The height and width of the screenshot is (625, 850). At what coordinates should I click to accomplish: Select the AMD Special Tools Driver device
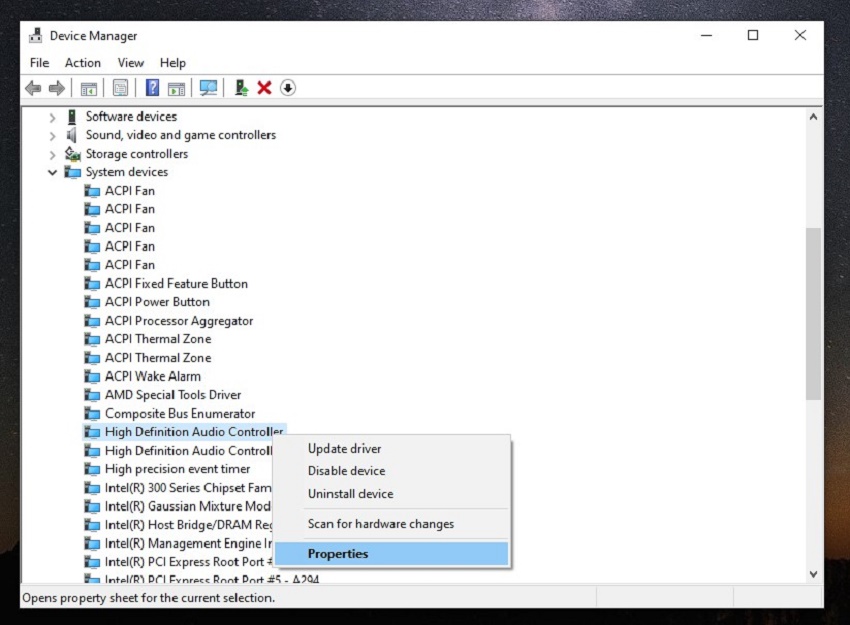click(x=172, y=395)
